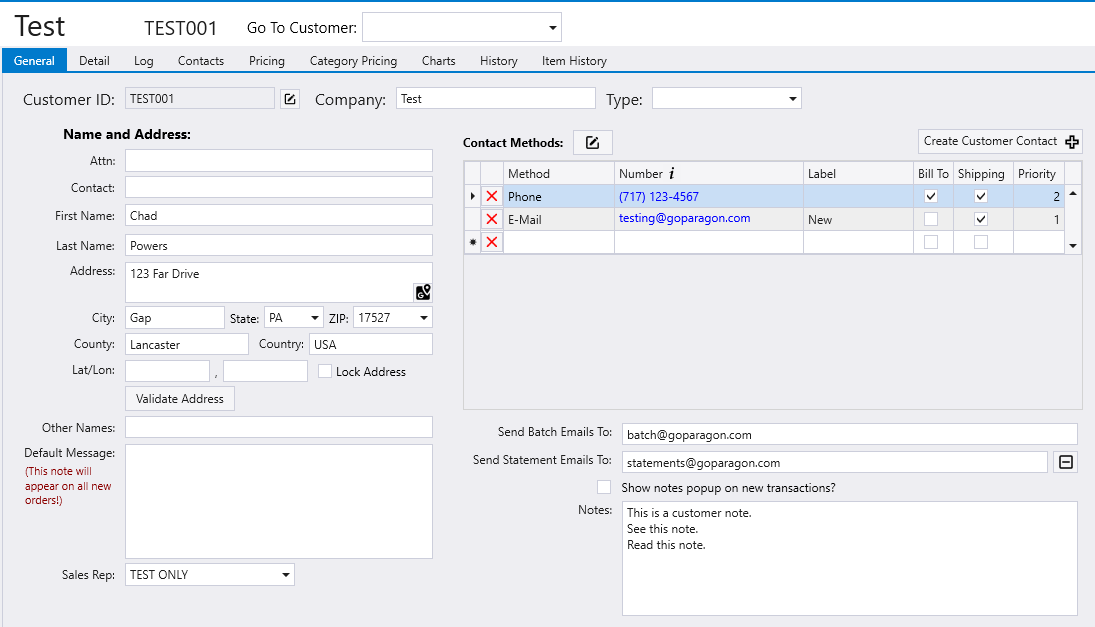1095x627 pixels.
Task: Expand the Type dropdown
Action: point(793,99)
